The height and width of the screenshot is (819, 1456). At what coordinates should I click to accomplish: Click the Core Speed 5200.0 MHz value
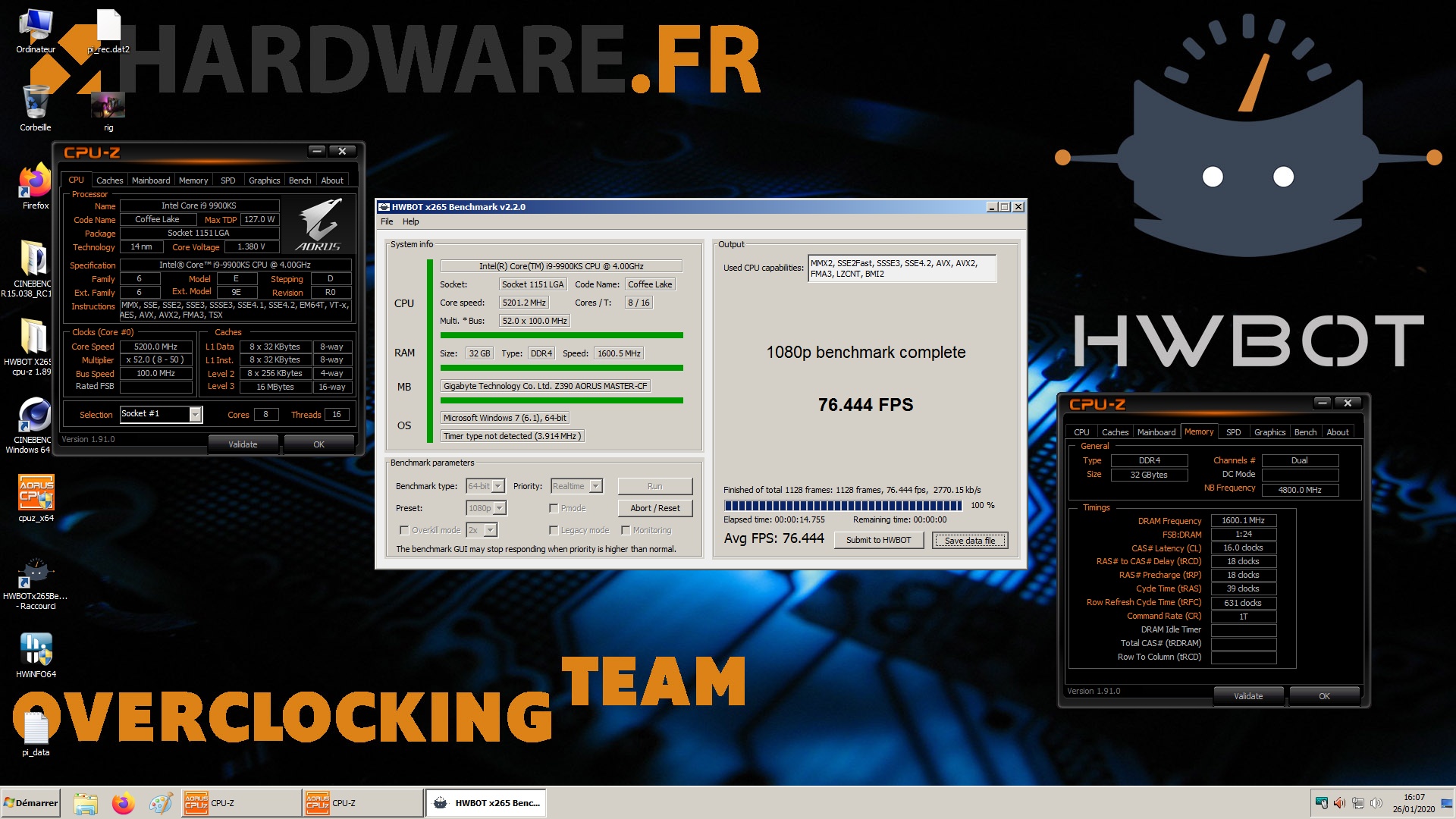click(x=155, y=347)
